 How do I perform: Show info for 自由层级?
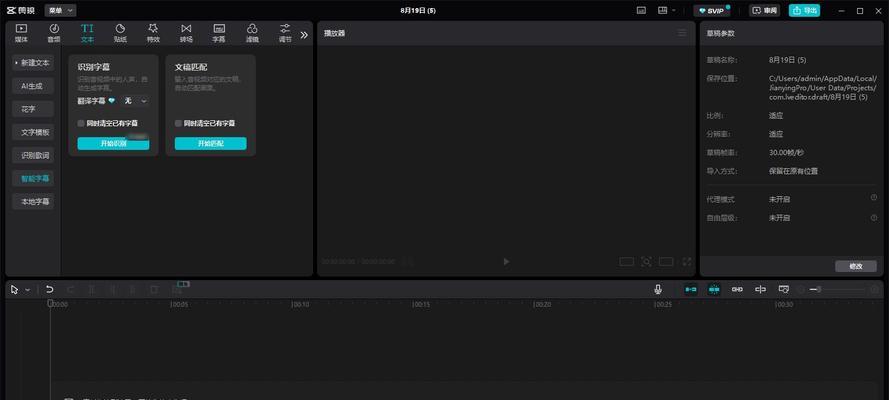[x=874, y=217]
